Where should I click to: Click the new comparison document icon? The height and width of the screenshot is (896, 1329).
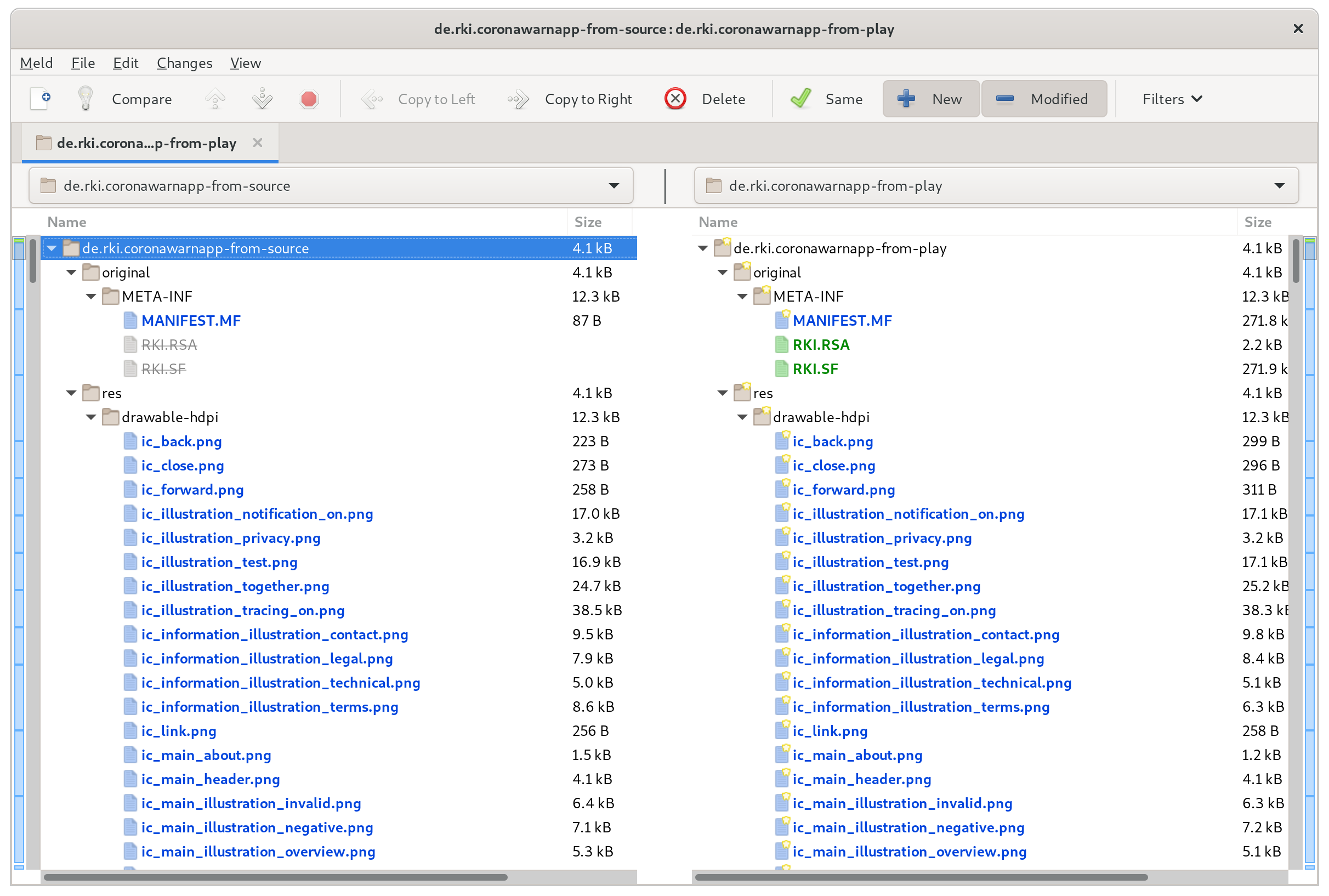point(41,99)
